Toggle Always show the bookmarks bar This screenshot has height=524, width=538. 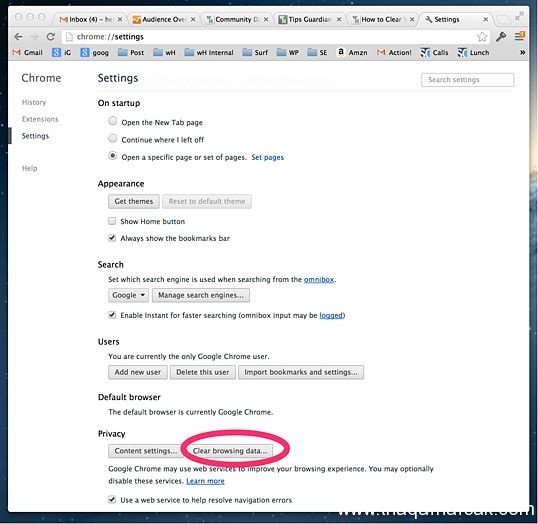112,238
